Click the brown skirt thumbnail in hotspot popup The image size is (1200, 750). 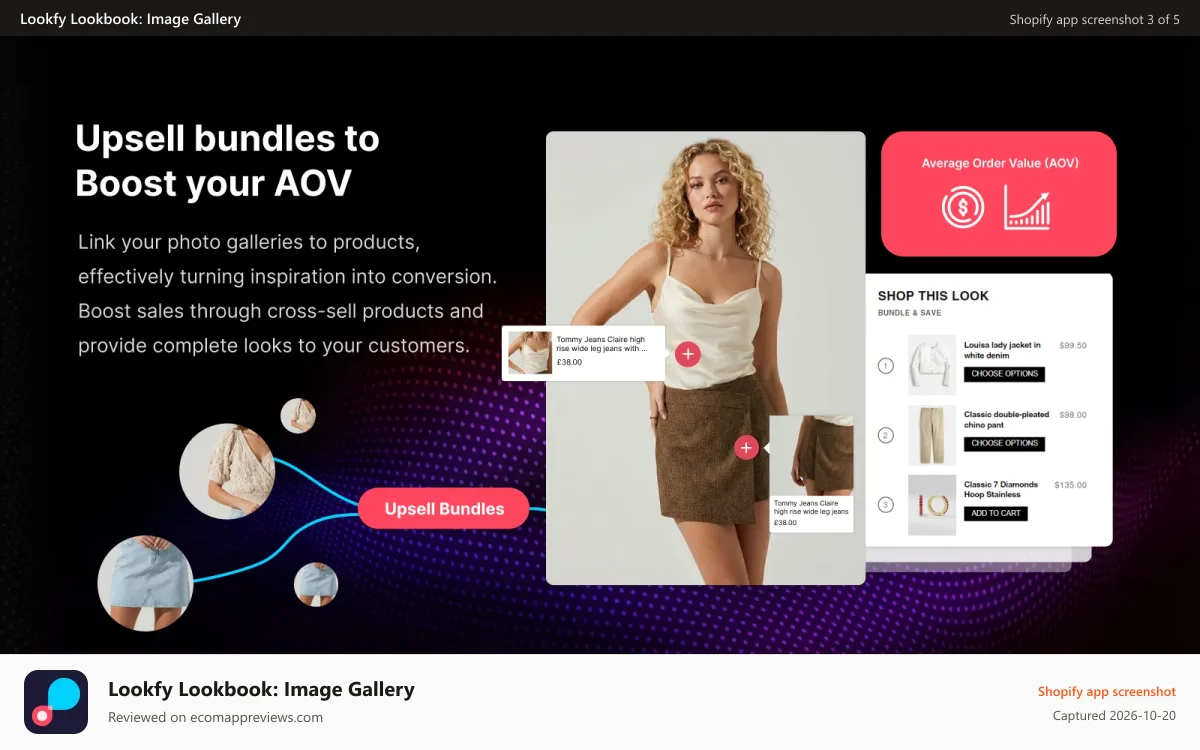click(811, 456)
